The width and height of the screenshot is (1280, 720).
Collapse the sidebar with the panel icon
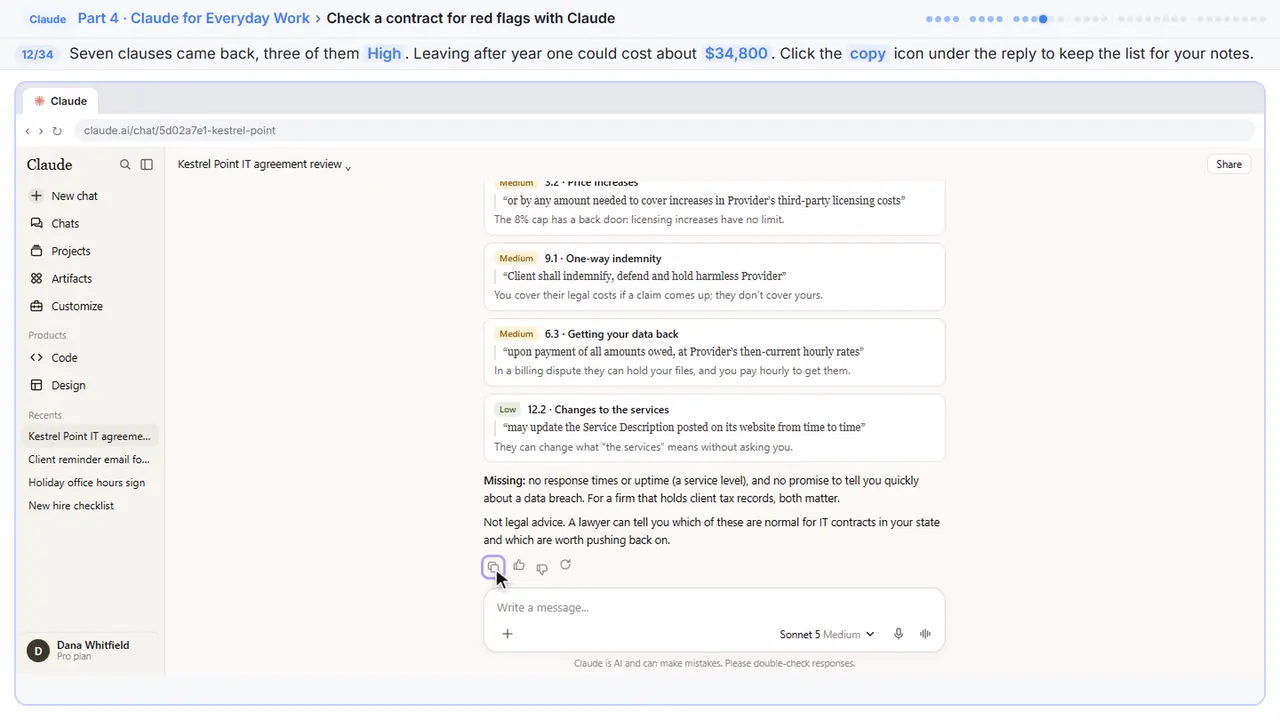(x=147, y=165)
